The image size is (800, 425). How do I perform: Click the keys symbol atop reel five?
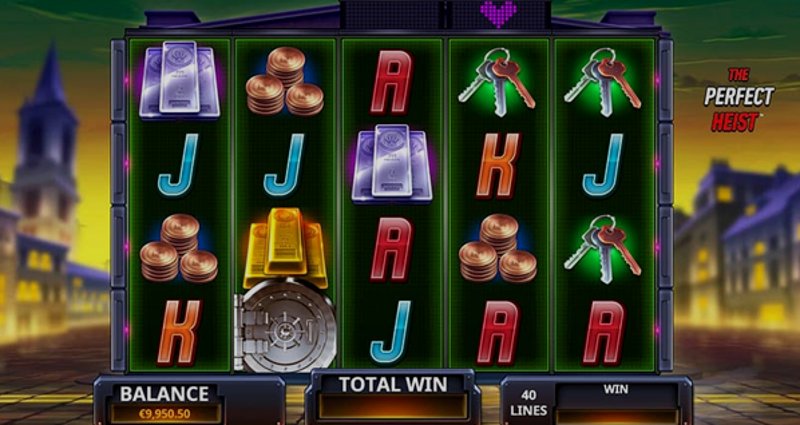(x=603, y=82)
